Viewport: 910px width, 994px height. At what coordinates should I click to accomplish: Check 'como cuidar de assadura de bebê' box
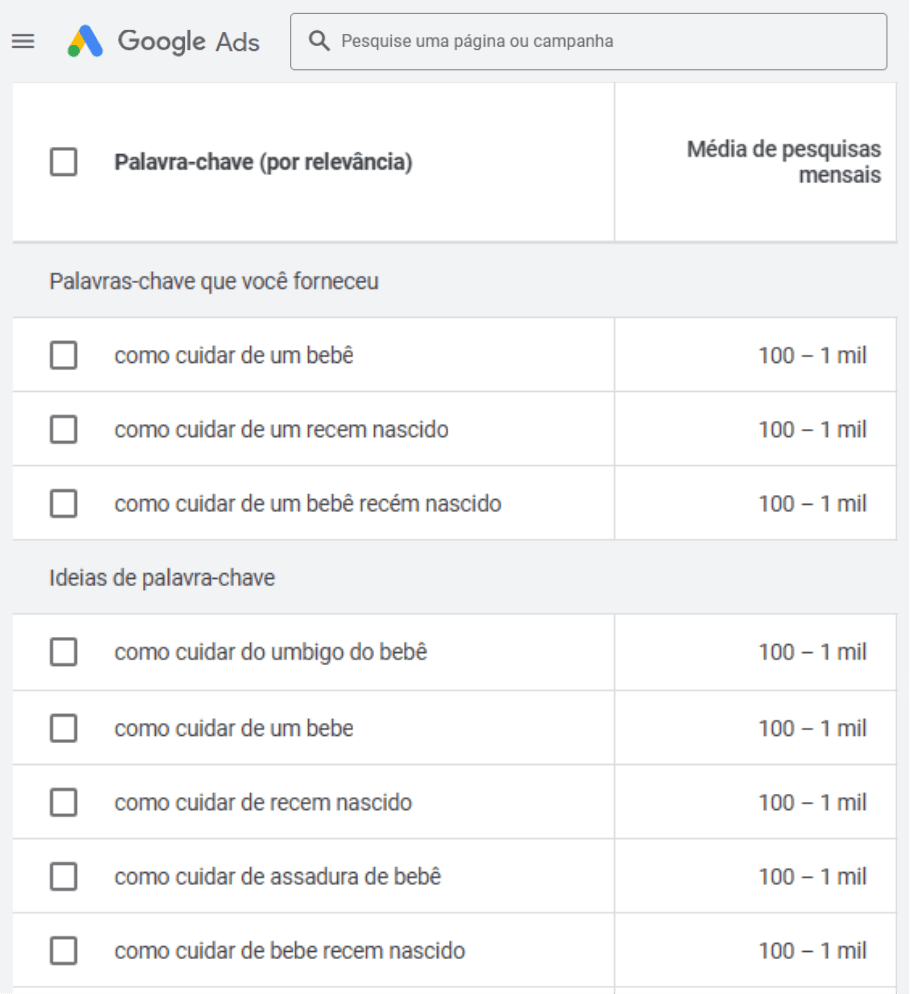(x=64, y=876)
